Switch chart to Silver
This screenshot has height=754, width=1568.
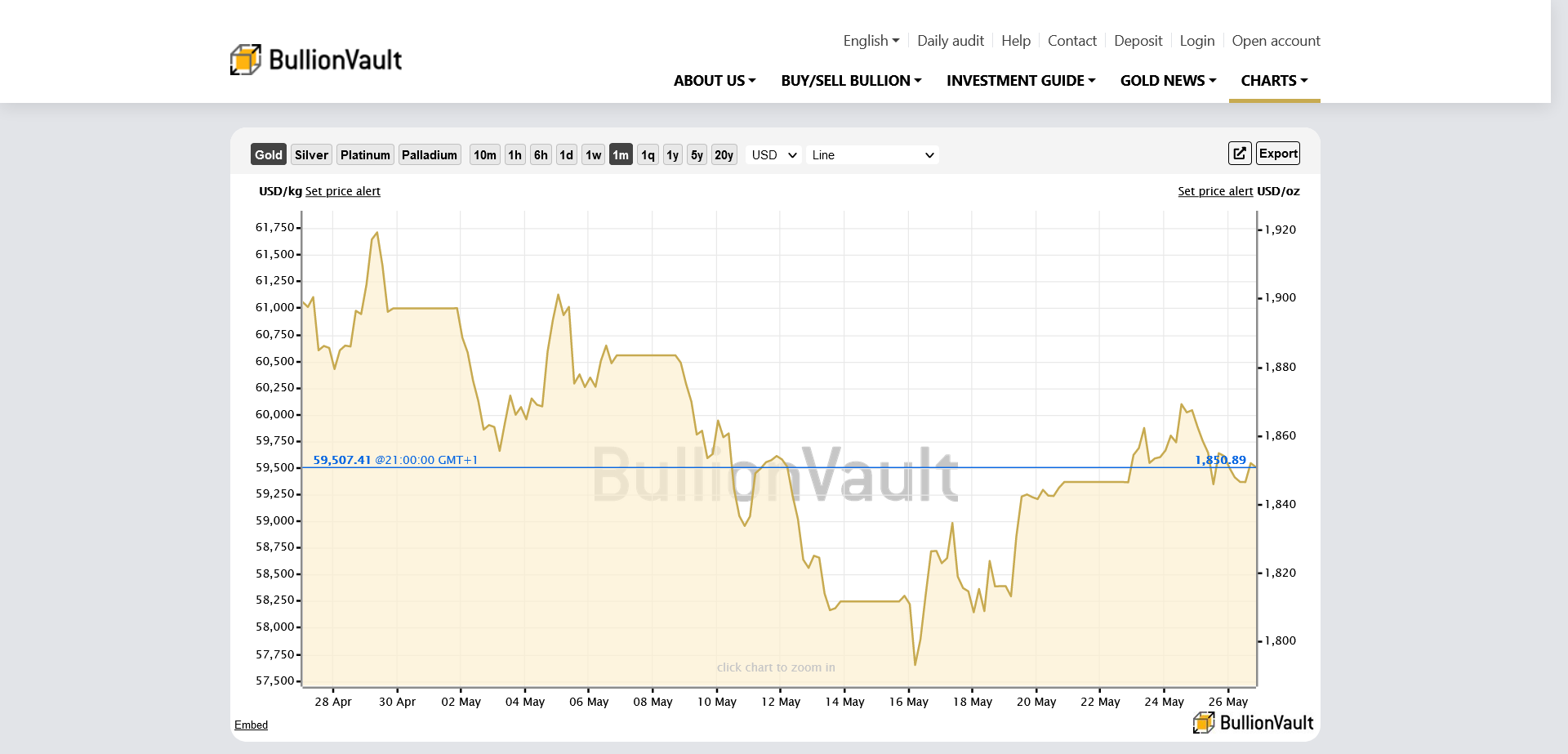[x=311, y=155]
